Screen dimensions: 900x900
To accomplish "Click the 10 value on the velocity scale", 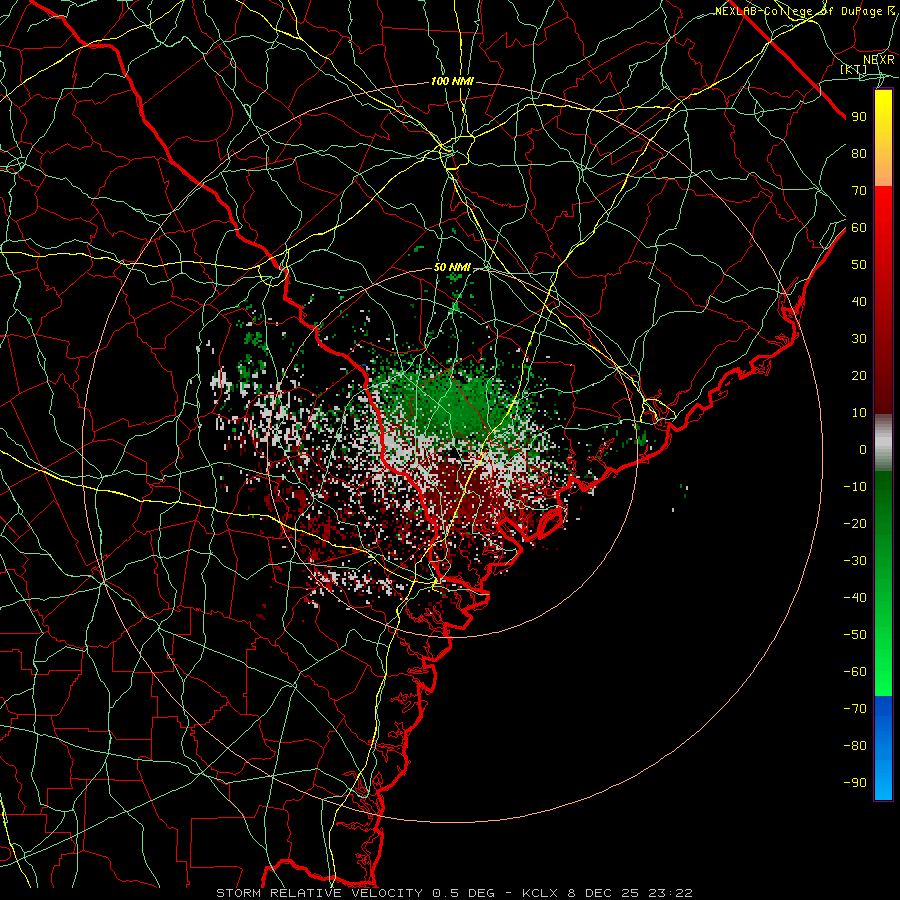I will tap(859, 413).
